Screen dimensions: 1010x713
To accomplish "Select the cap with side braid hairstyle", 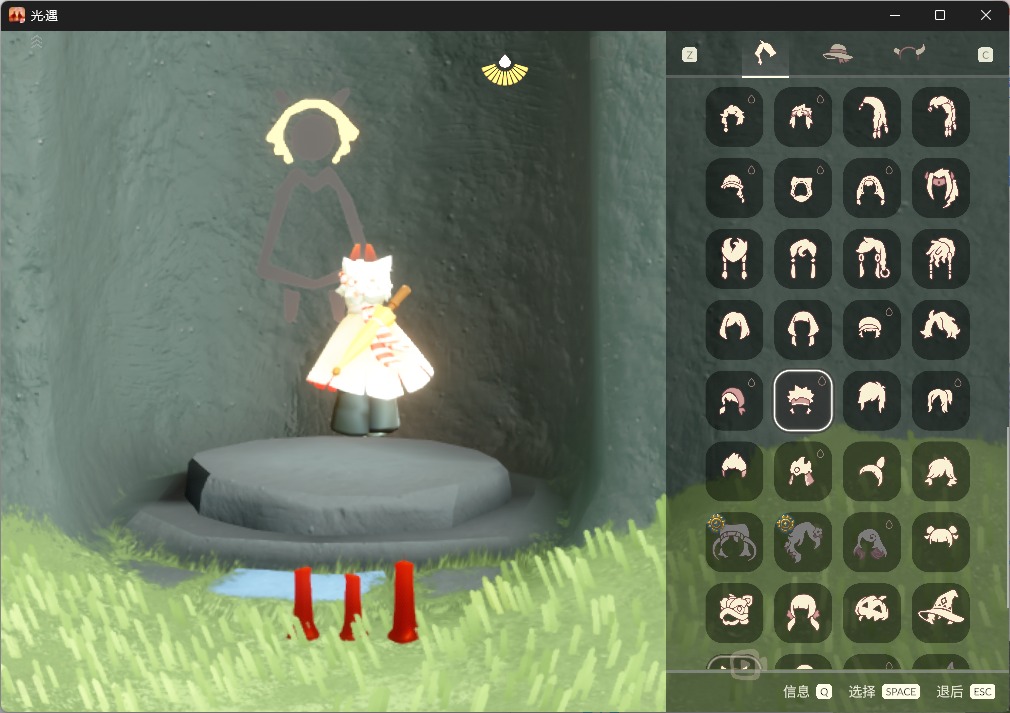I will point(734,188).
